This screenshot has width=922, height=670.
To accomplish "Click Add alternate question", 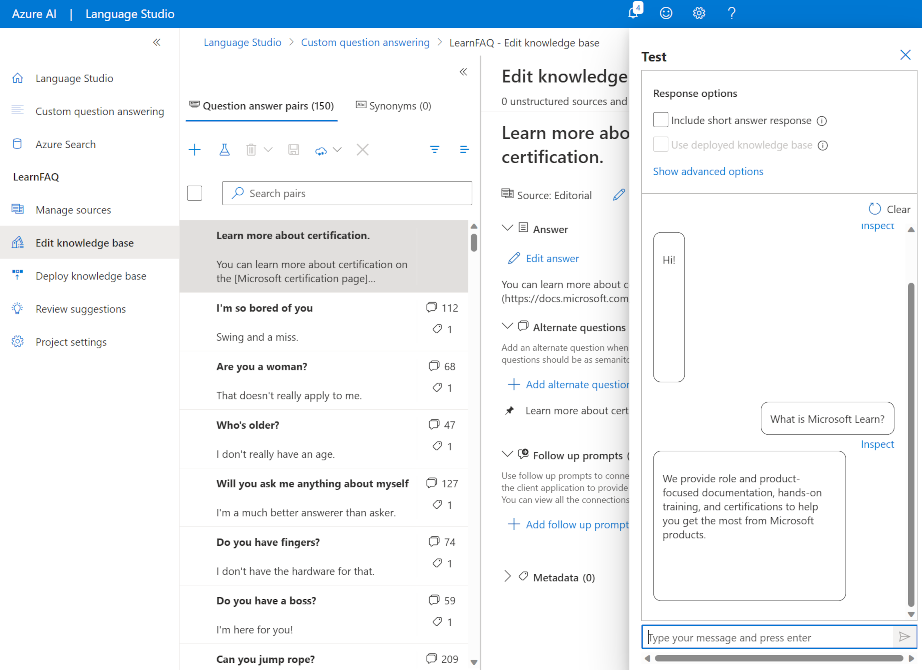I will click(568, 384).
